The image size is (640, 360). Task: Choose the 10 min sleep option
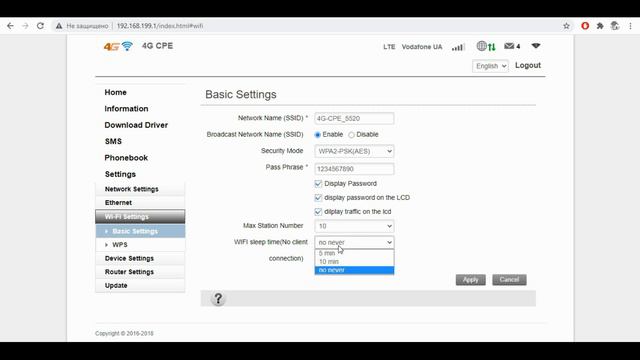pyautogui.click(x=354, y=262)
